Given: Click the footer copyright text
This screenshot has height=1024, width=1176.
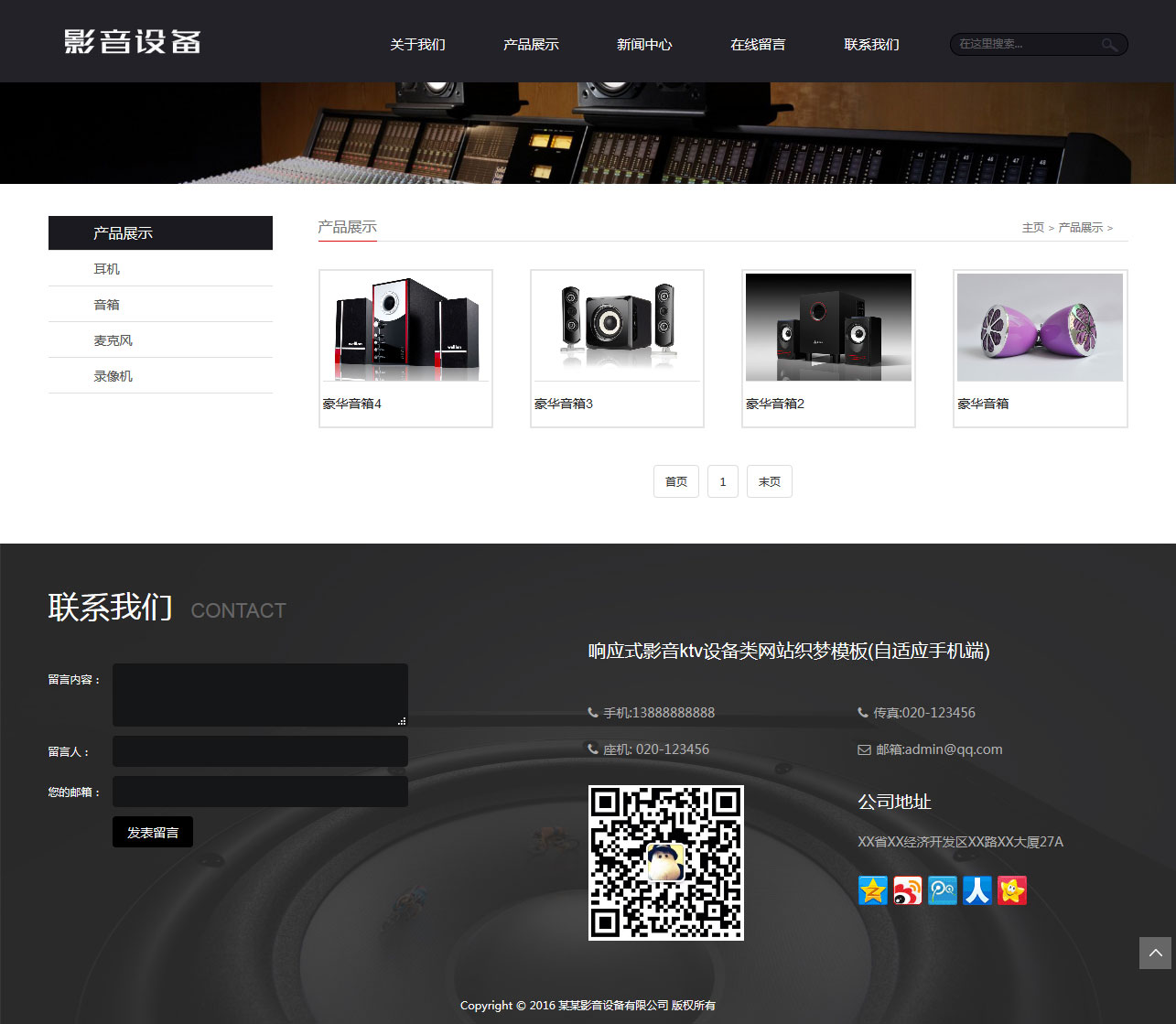Looking at the screenshot, I should (588, 1006).
